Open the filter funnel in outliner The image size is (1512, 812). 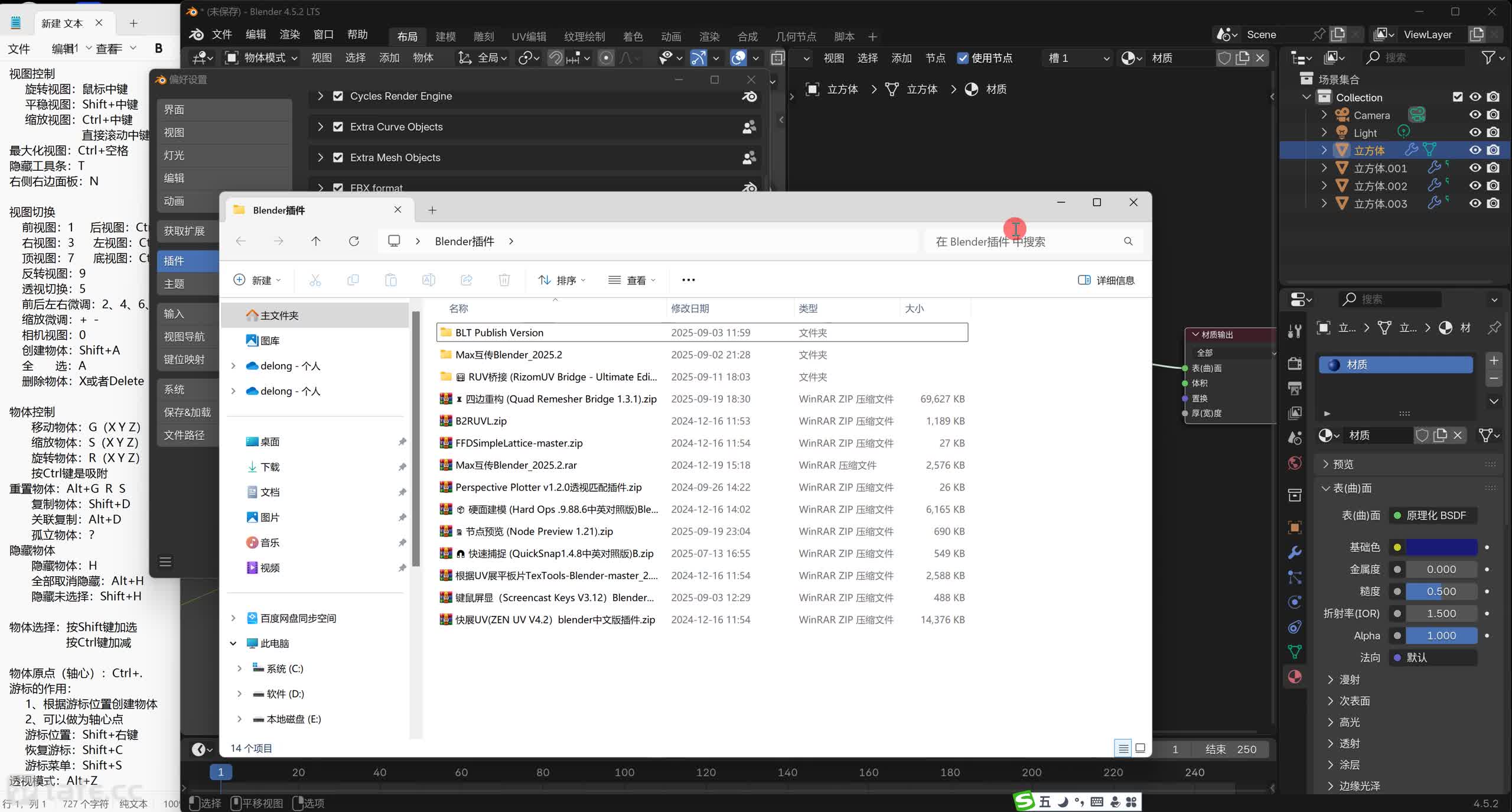click(x=1488, y=57)
